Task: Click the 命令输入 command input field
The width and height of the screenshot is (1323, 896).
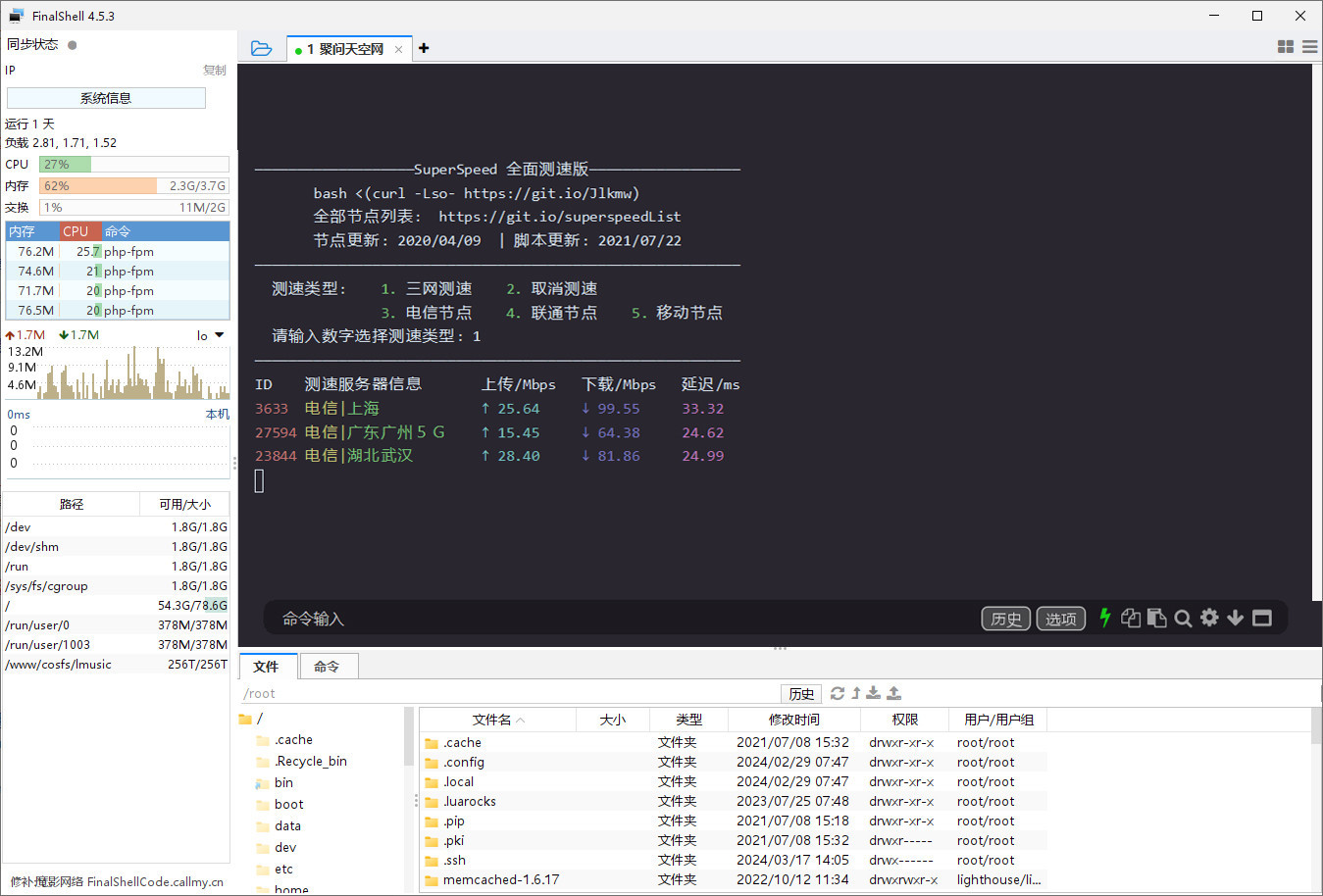Action: 588,619
